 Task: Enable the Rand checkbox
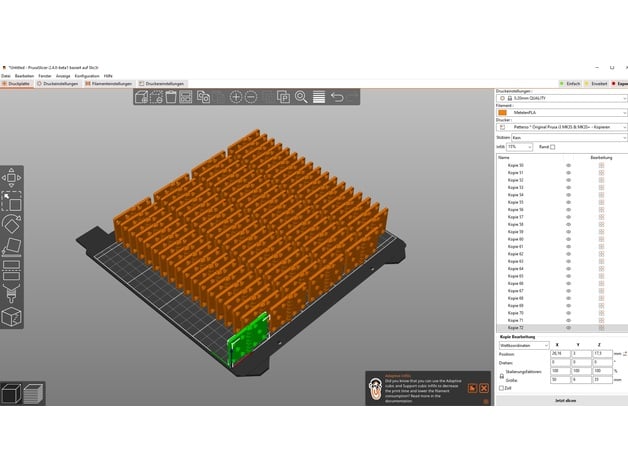point(553,147)
